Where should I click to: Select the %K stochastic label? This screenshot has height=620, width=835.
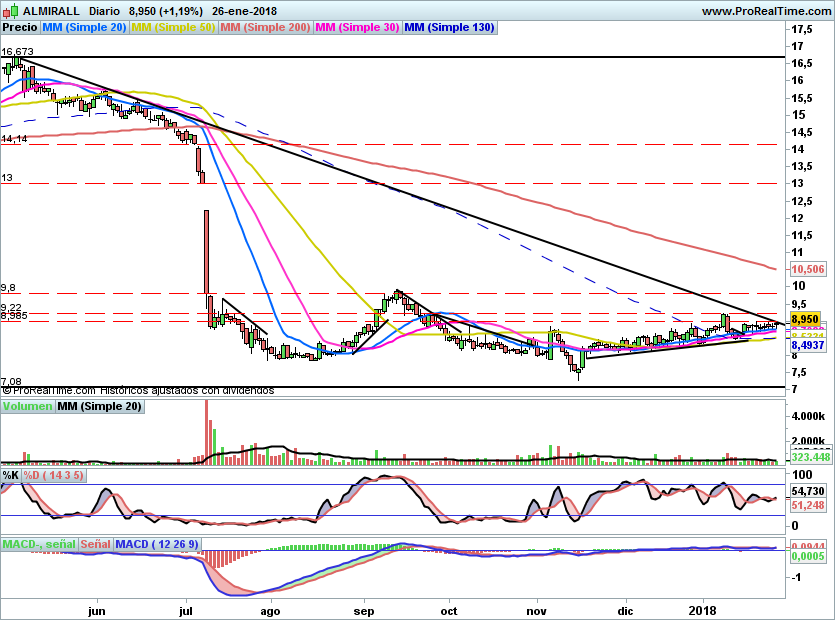coord(11,474)
